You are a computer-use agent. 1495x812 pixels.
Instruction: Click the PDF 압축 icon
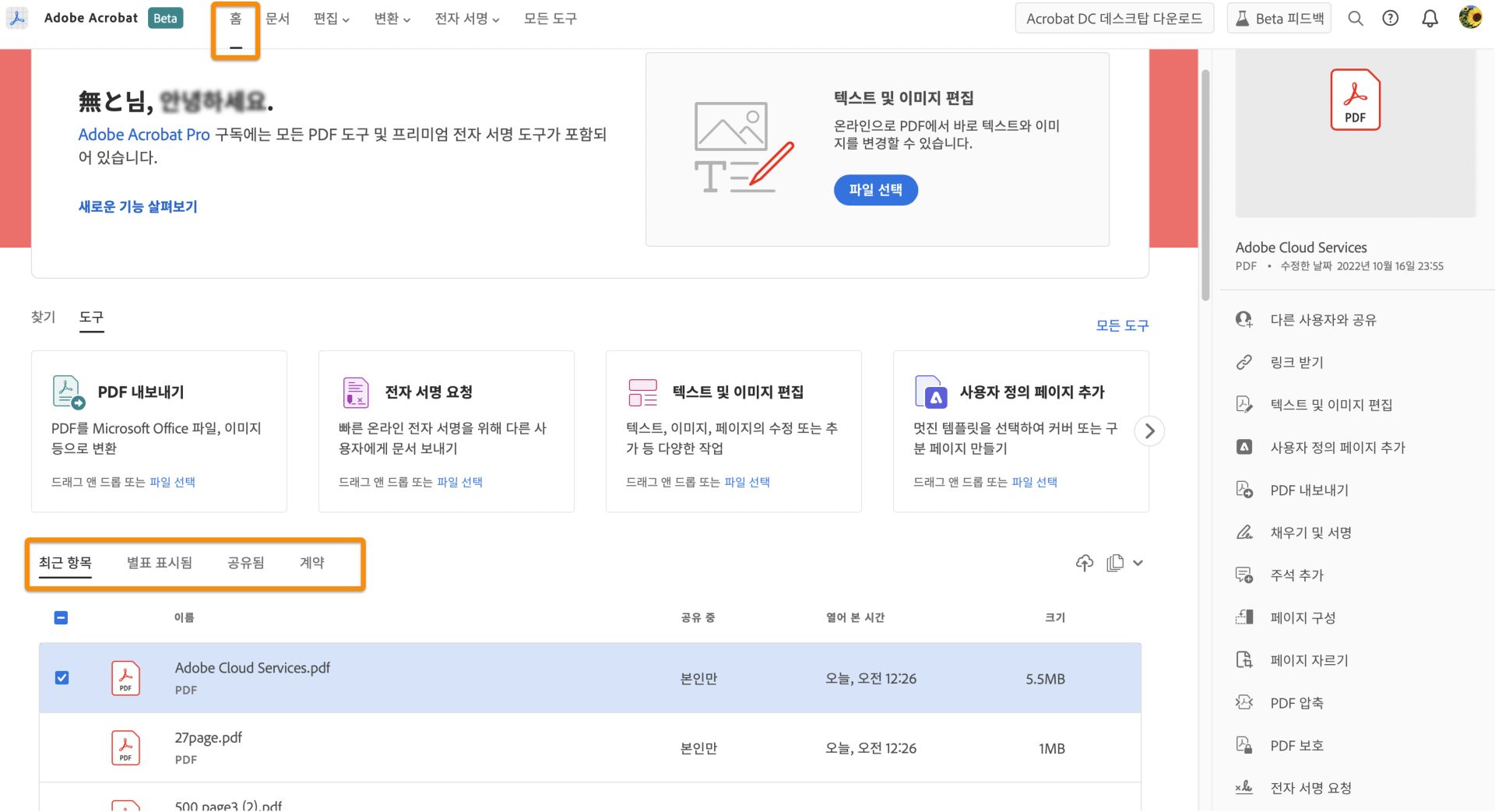[x=1244, y=702]
